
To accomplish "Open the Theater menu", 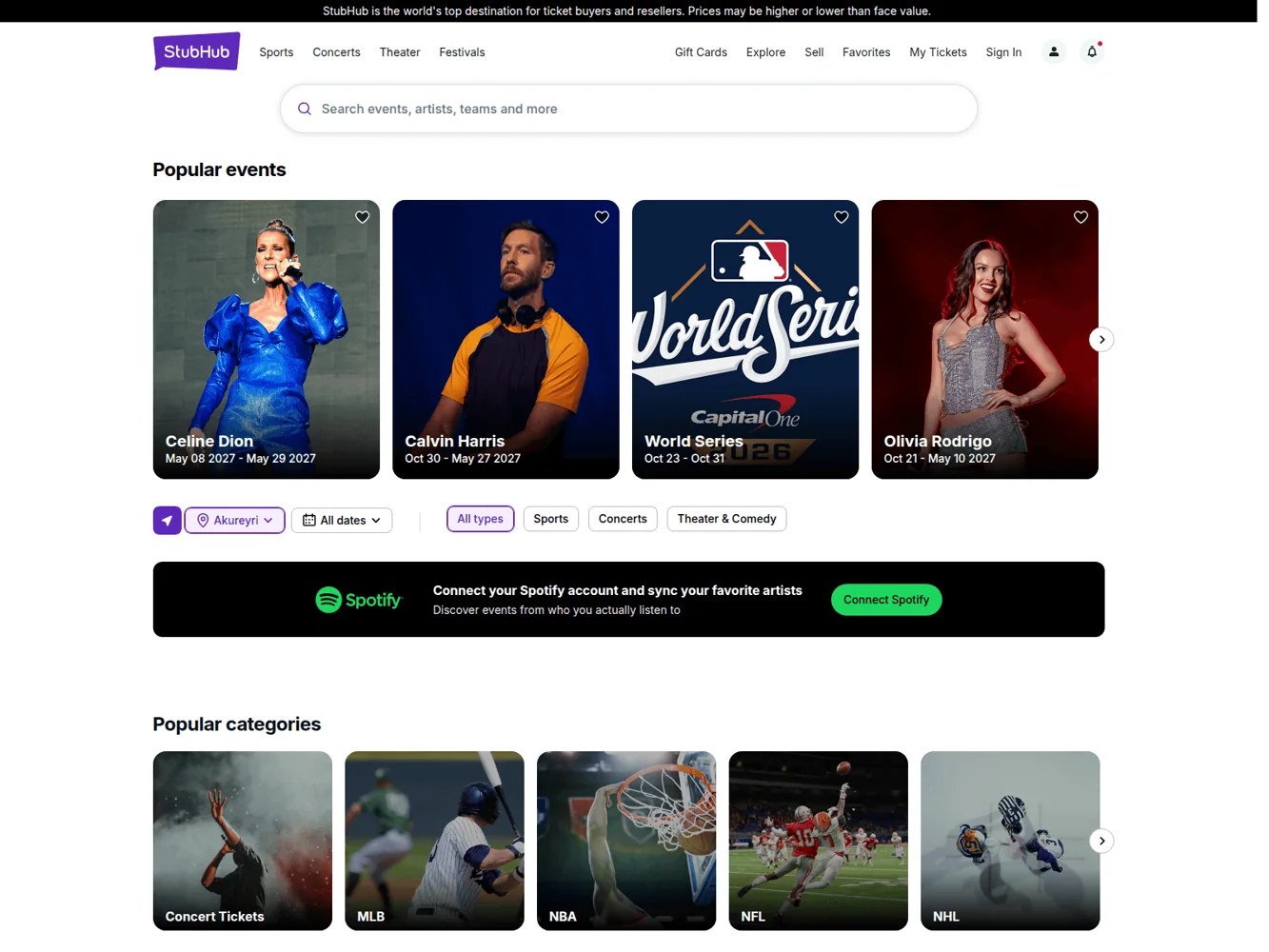I will [x=400, y=52].
